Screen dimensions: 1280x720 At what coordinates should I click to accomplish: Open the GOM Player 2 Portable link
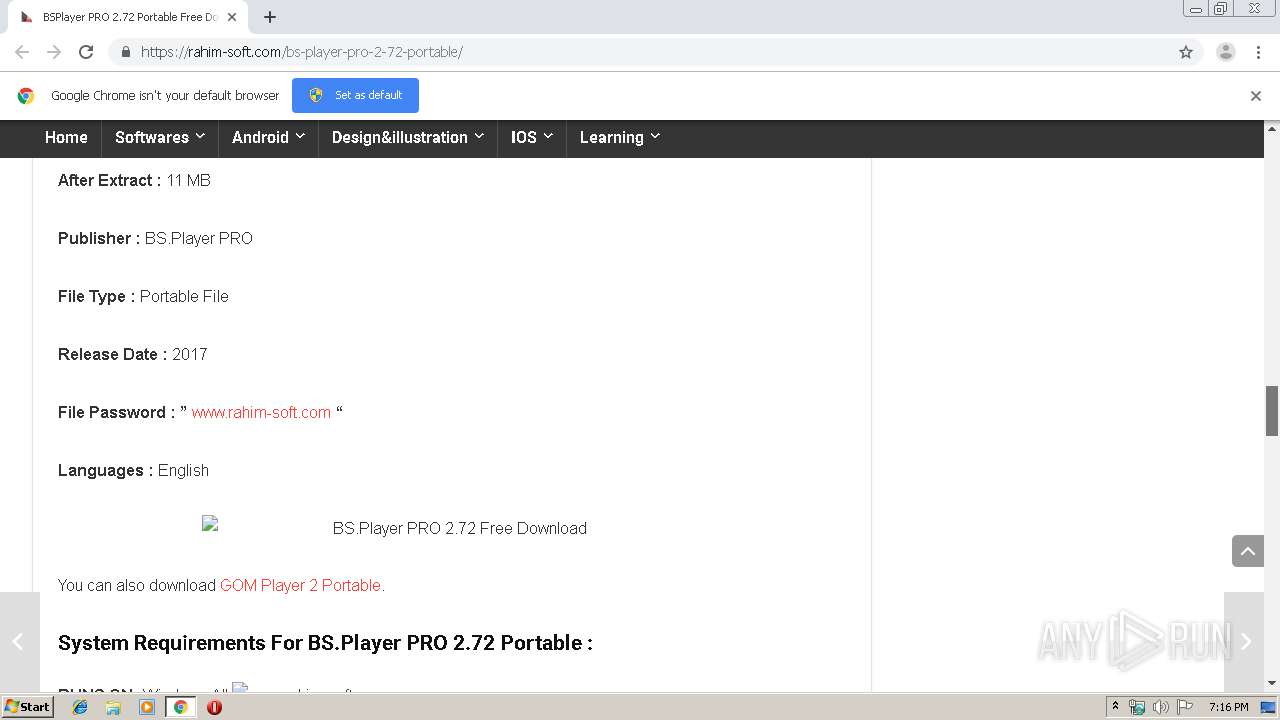click(x=300, y=585)
